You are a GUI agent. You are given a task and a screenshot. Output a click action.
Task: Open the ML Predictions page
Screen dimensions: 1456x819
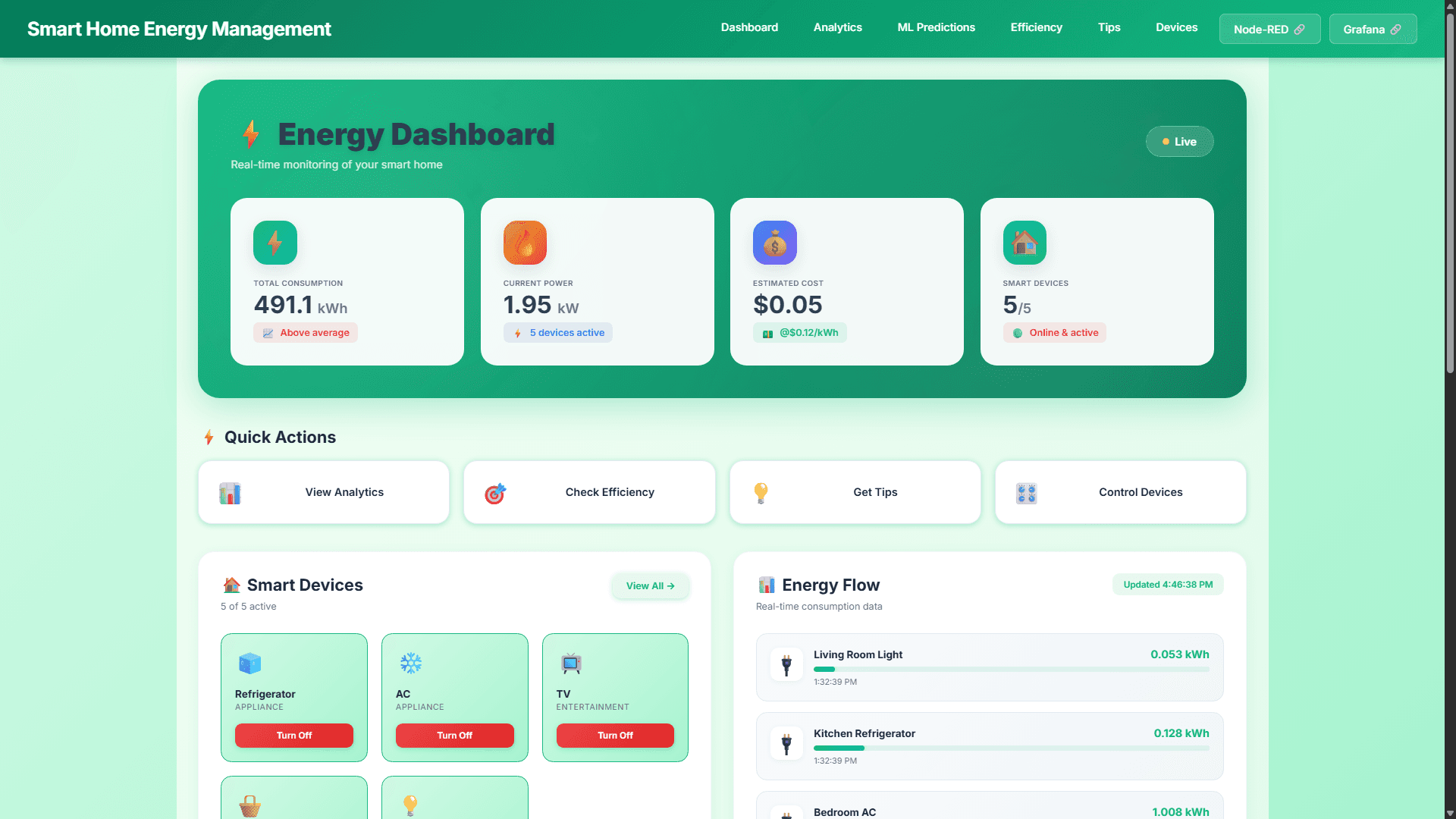point(936,27)
